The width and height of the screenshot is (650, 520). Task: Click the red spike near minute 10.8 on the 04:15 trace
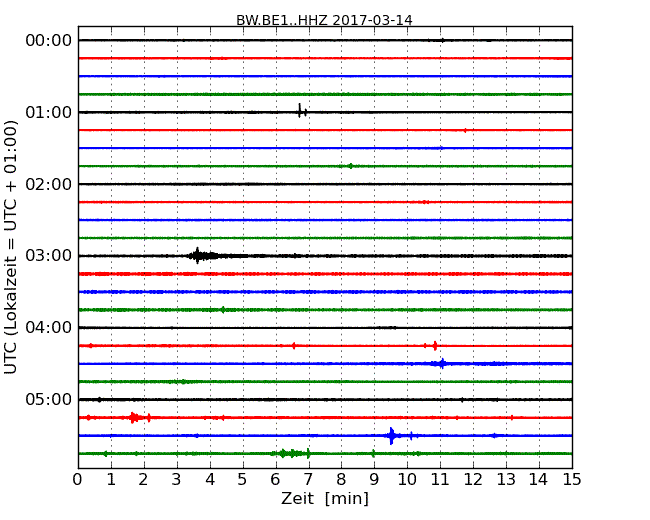point(435,345)
